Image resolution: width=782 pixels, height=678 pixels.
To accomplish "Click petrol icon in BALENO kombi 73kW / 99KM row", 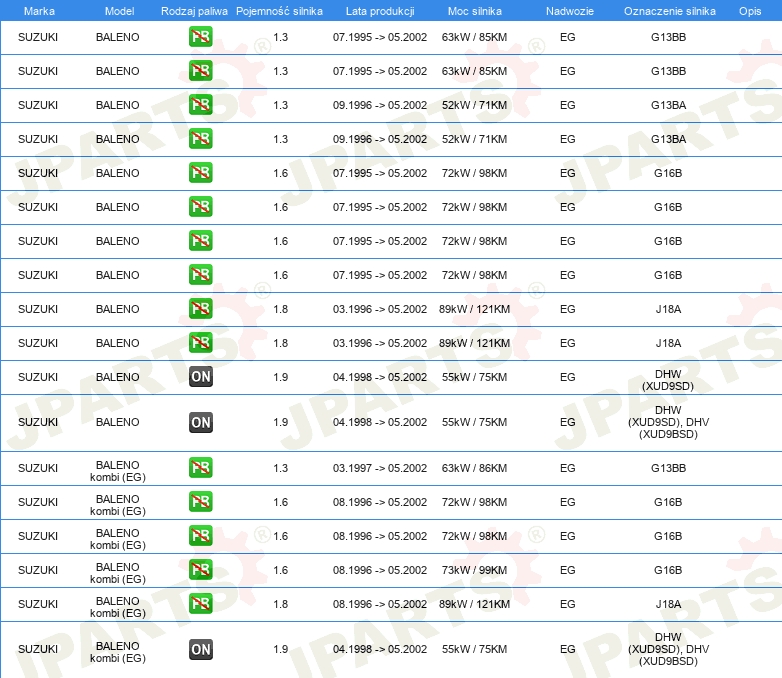I will 200,570.
